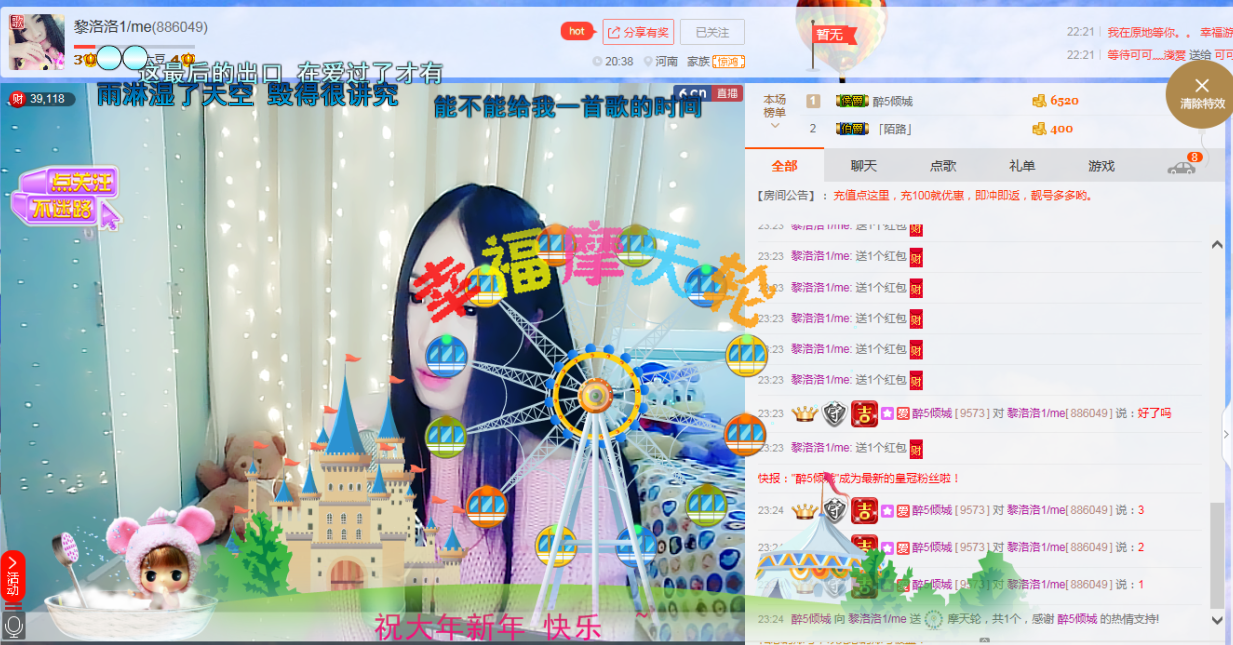This screenshot has height=645, width=1233.
Task: Click the 400 gold coin amount
Action: pos(1052,129)
